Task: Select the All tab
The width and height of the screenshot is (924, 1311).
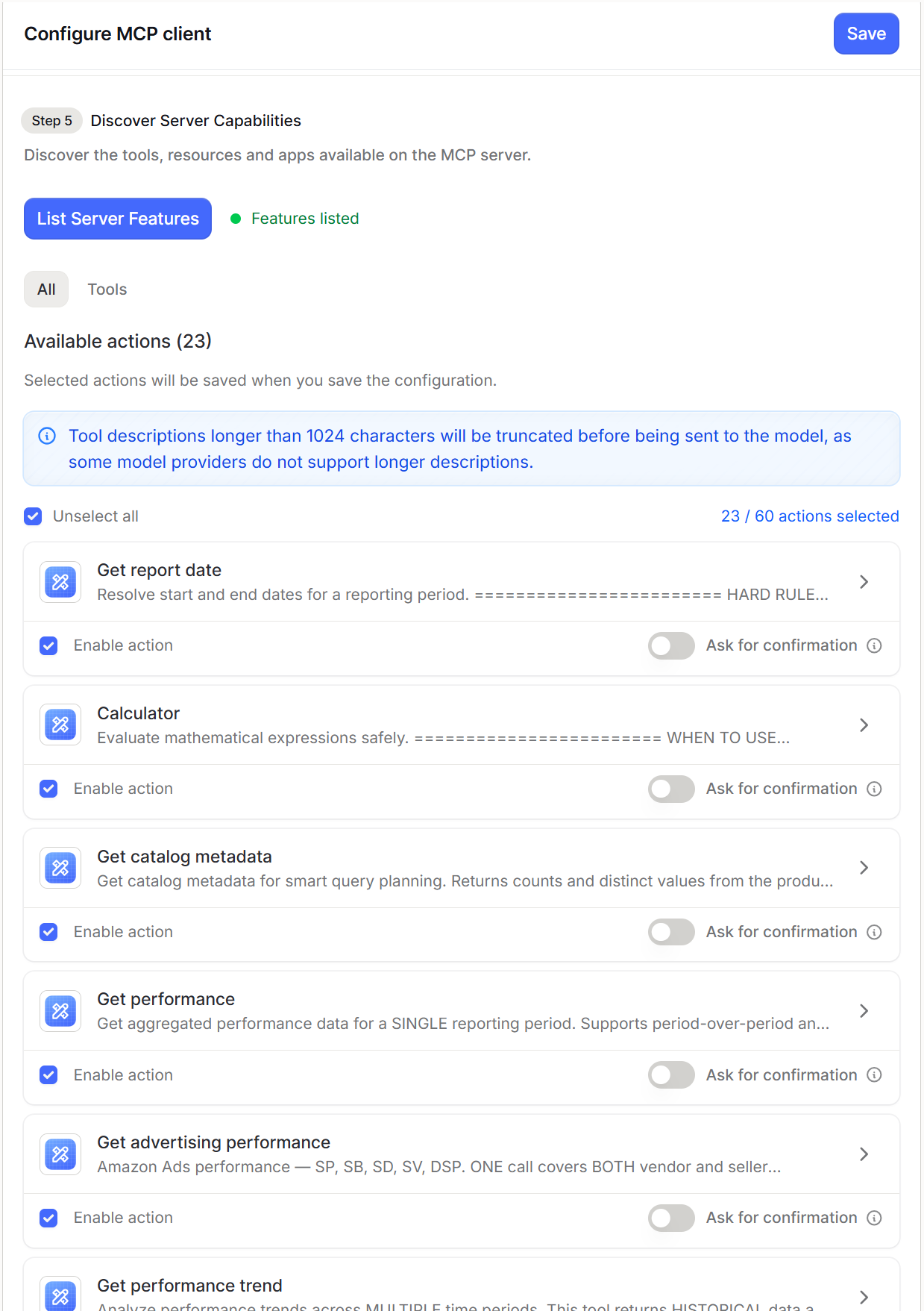Action: coord(46,290)
